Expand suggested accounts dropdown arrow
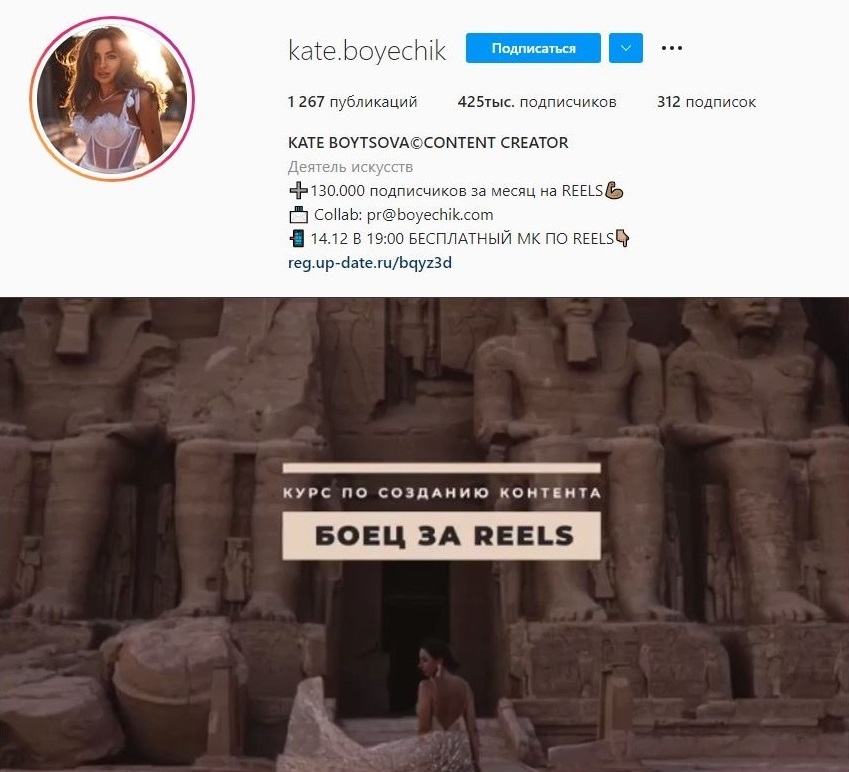 pos(625,48)
